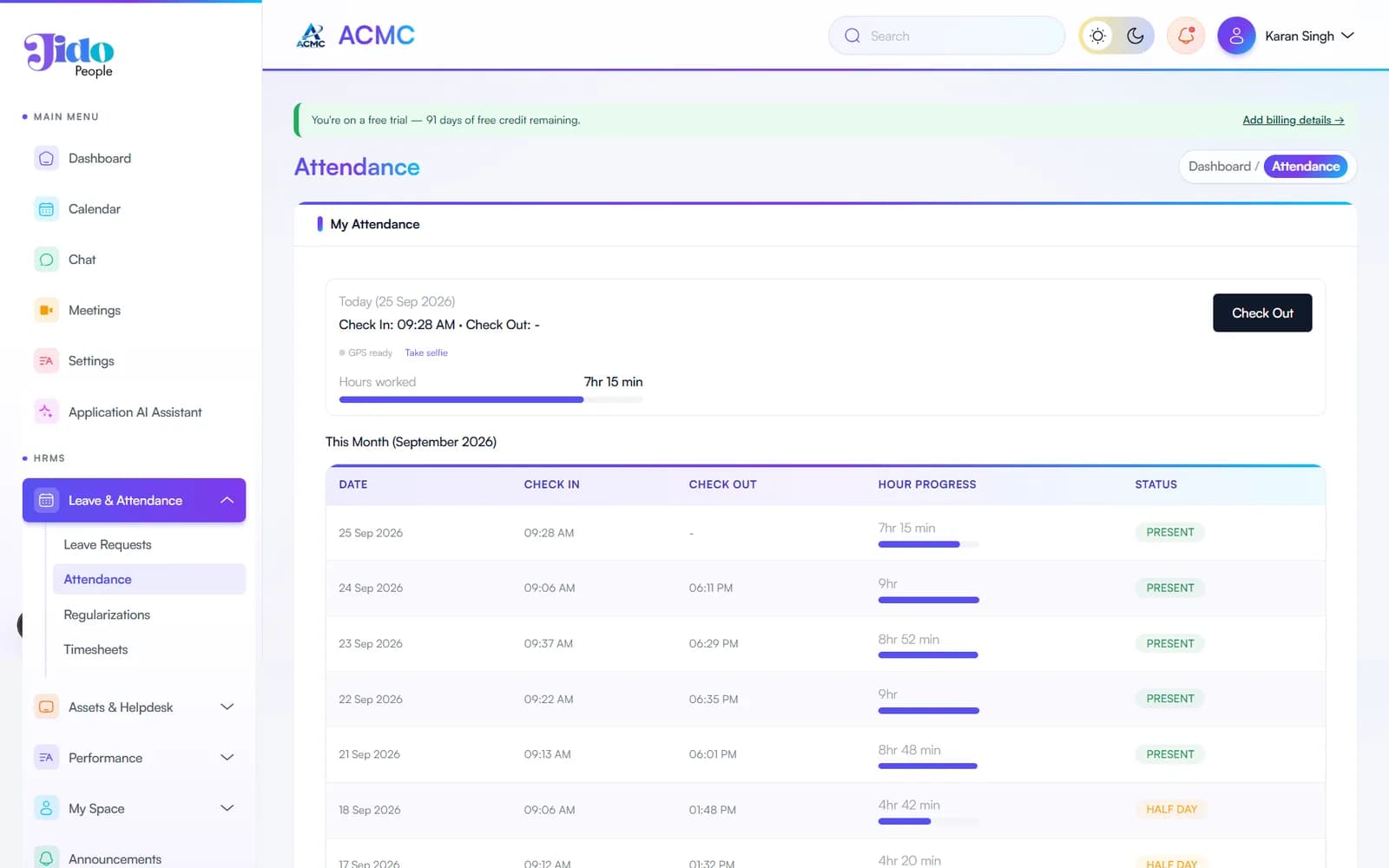Screen dimensions: 1389x868
Task: Click the Attendance breadcrumb pill
Action: (x=1306, y=167)
